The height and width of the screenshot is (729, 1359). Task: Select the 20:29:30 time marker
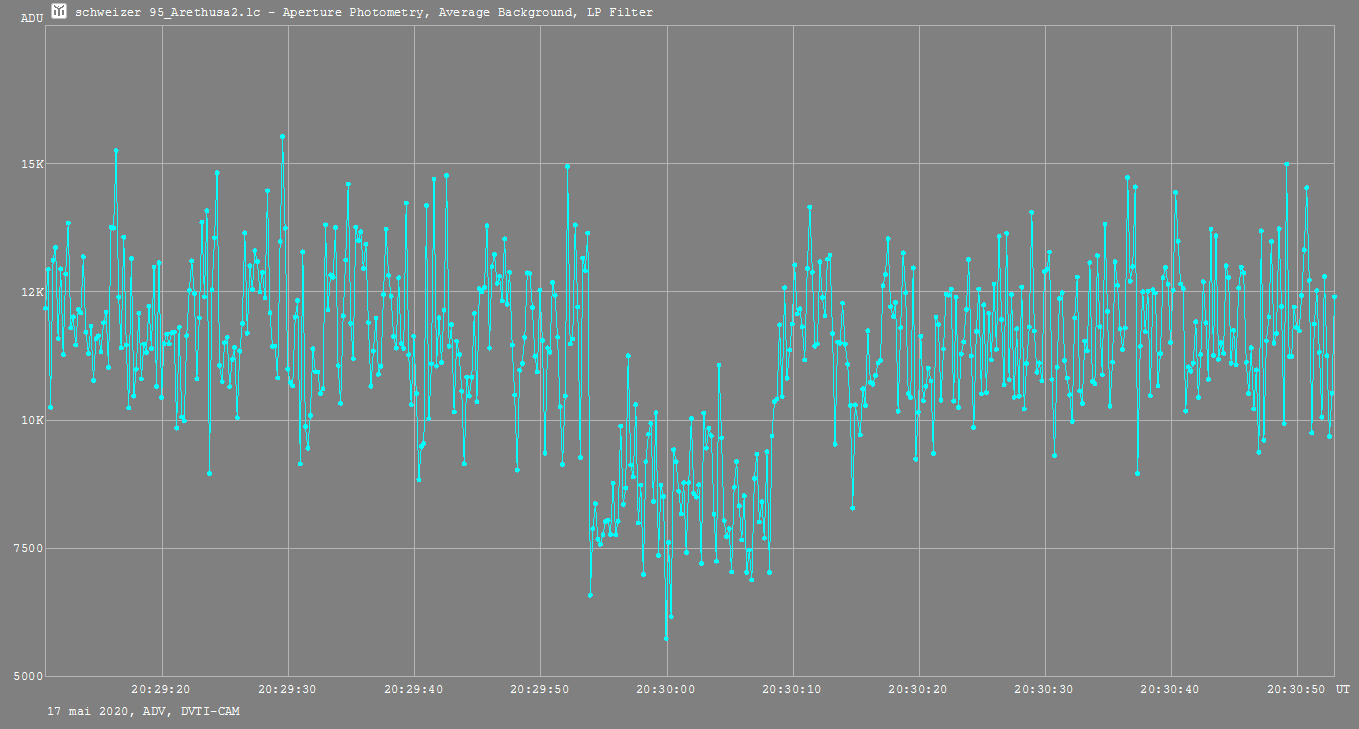pyautogui.click(x=287, y=689)
